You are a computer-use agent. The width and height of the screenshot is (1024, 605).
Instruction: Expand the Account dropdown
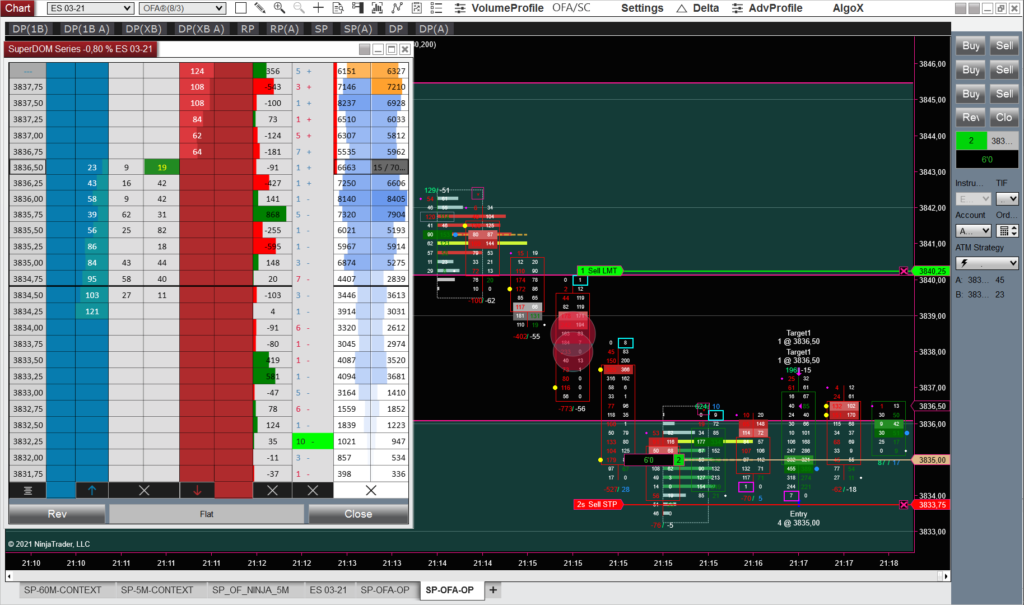(974, 231)
